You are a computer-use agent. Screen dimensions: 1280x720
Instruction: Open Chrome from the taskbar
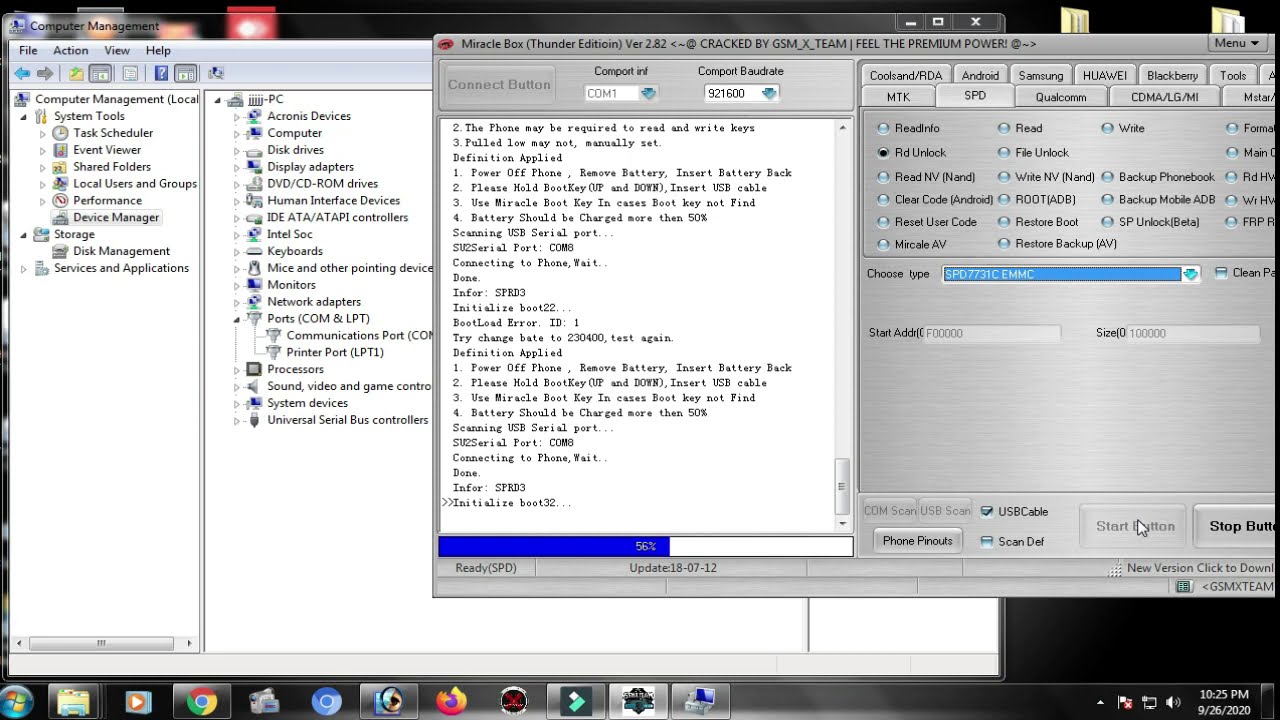tap(201, 702)
